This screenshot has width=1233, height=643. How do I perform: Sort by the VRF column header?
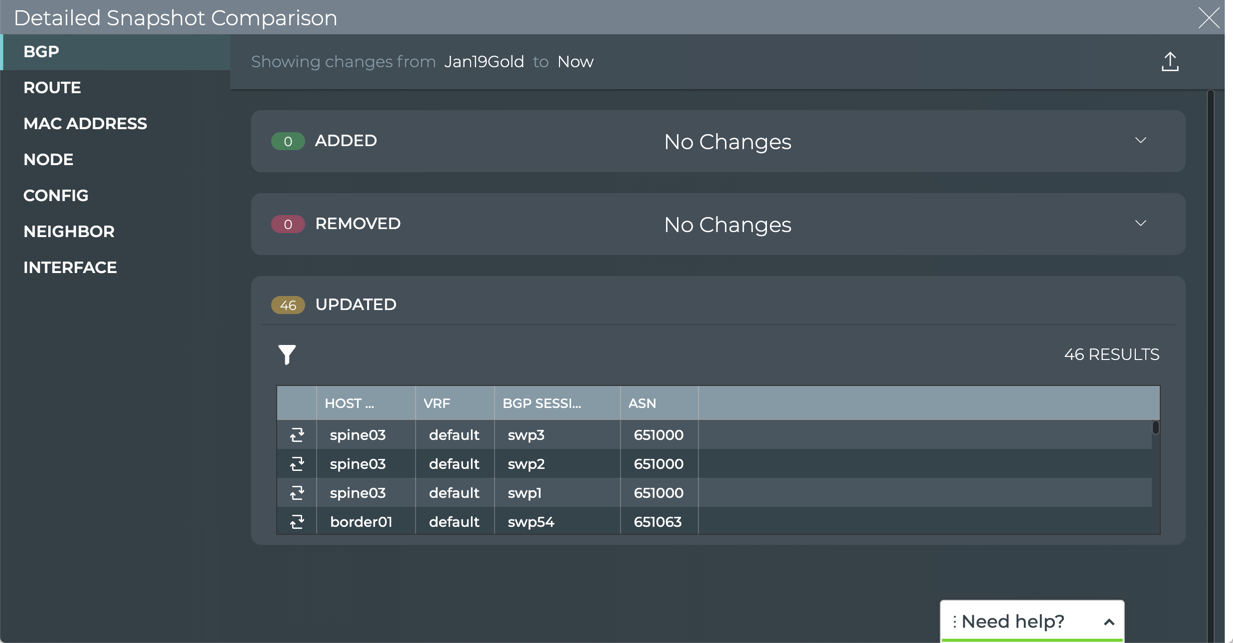point(437,404)
